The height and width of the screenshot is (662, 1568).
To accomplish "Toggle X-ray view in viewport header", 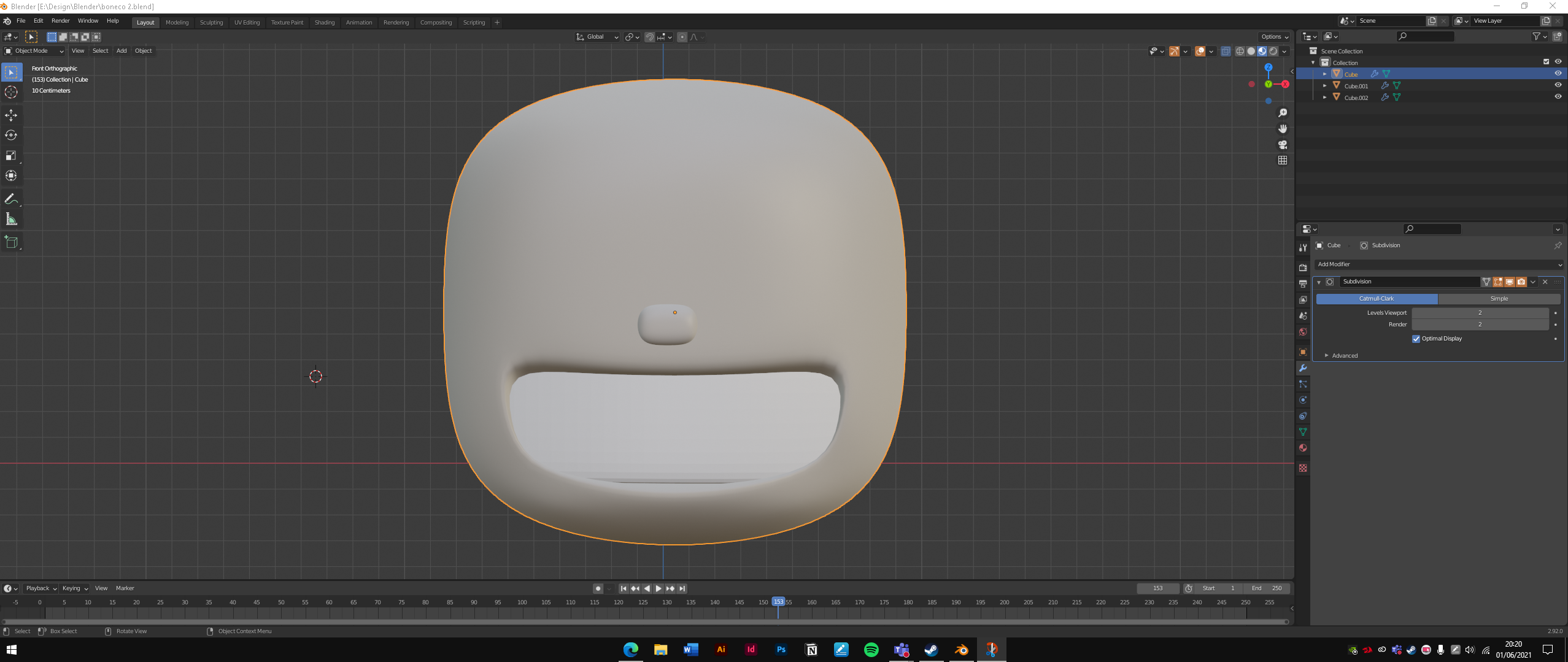I will (1226, 52).
